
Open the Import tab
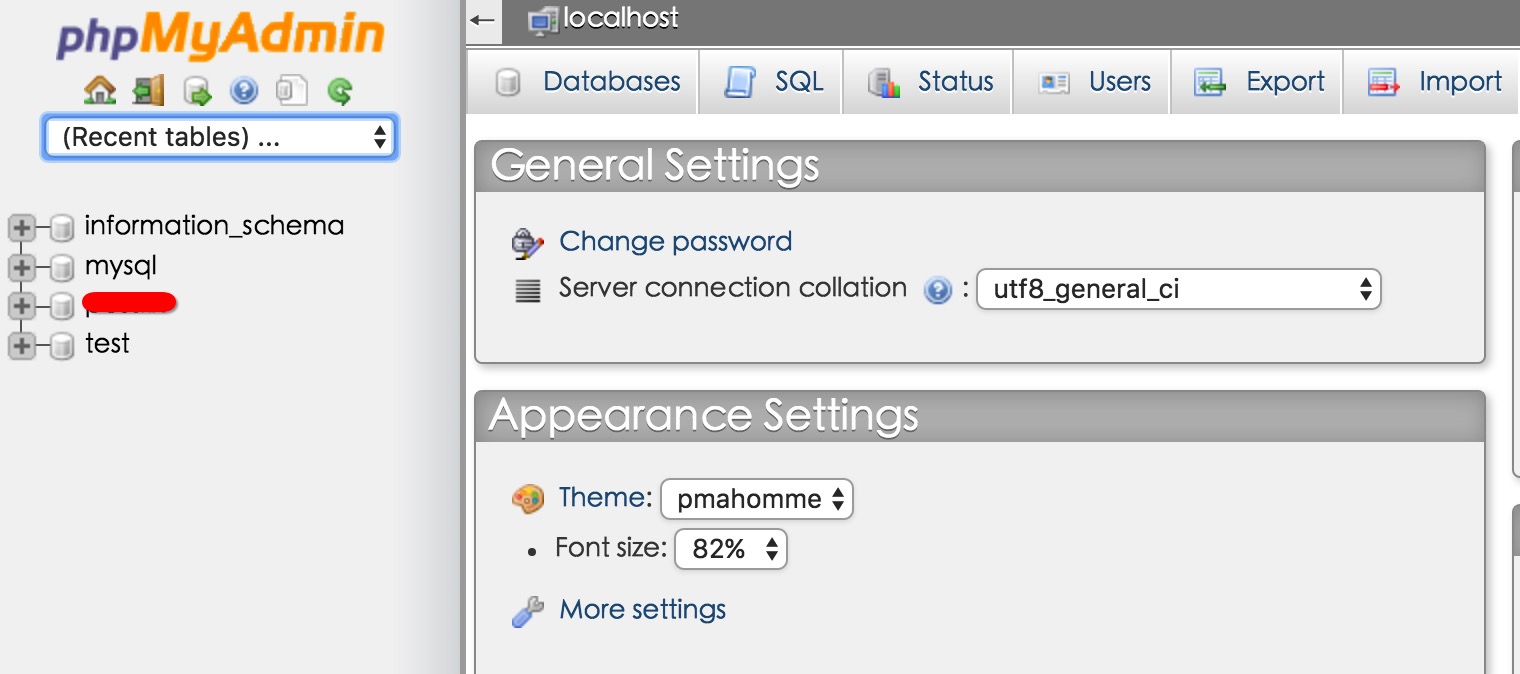click(1431, 82)
